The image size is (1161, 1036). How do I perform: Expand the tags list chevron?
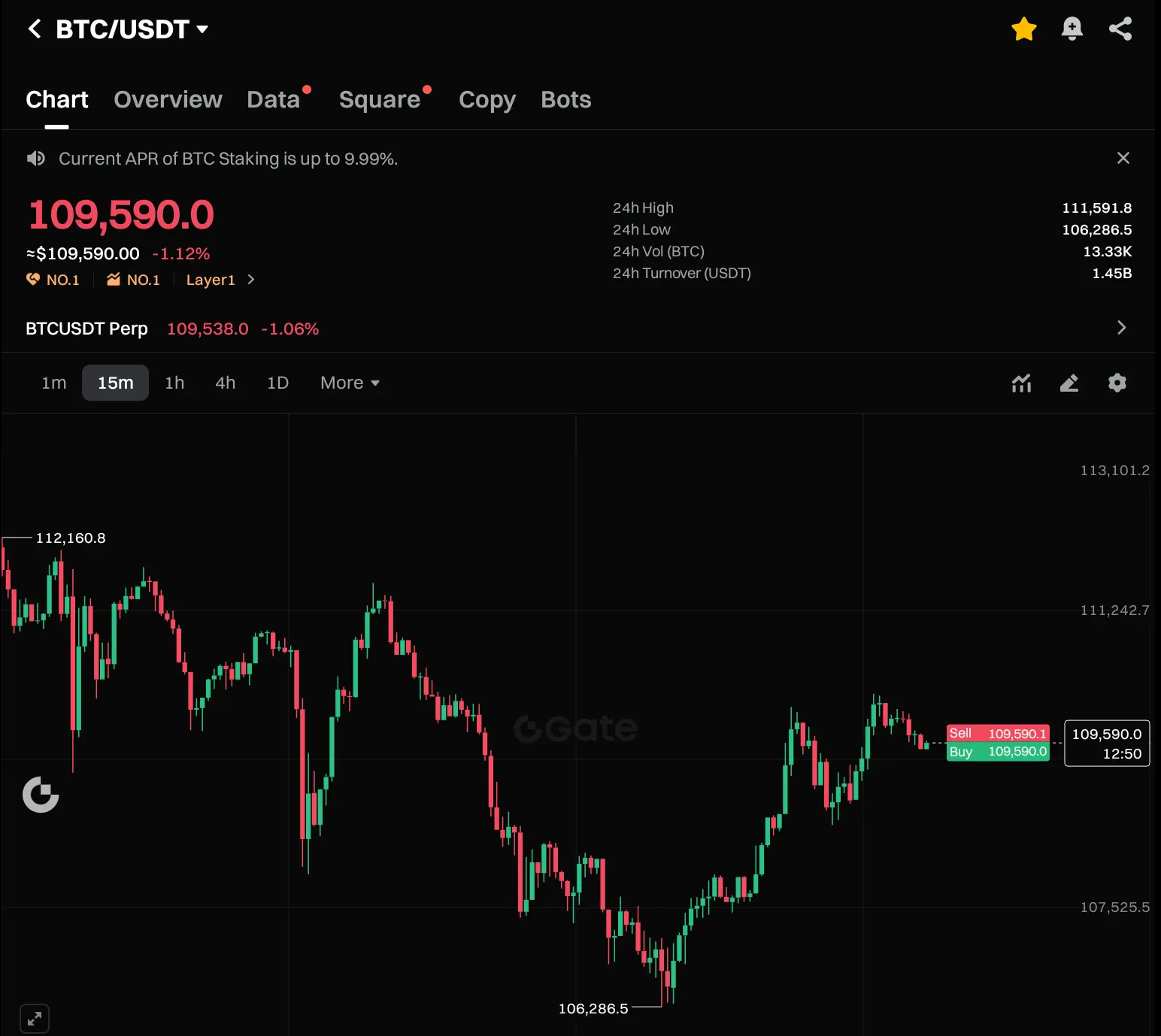[x=251, y=280]
